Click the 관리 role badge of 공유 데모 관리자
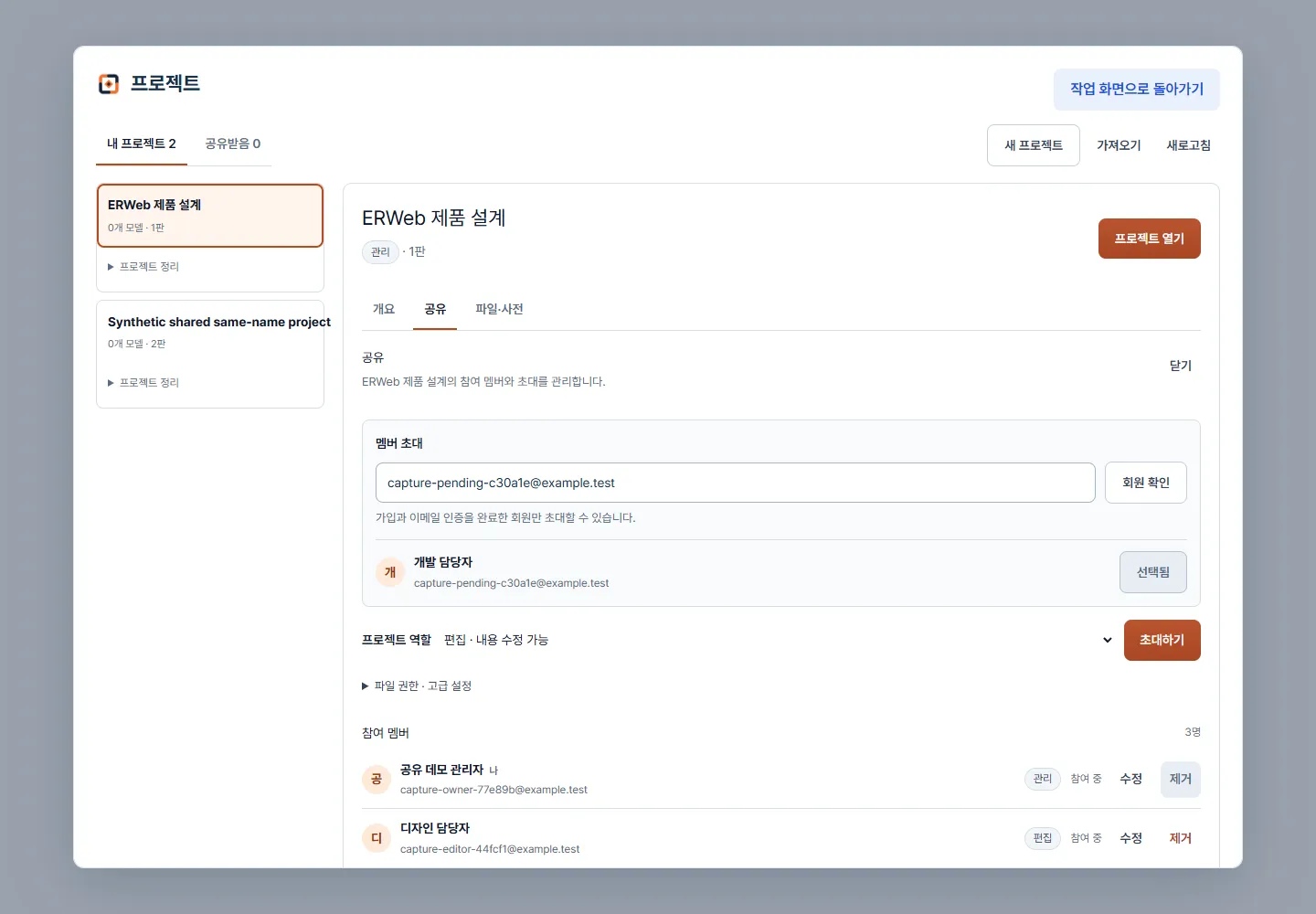The height and width of the screenshot is (914, 1316). tap(1043, 779)
